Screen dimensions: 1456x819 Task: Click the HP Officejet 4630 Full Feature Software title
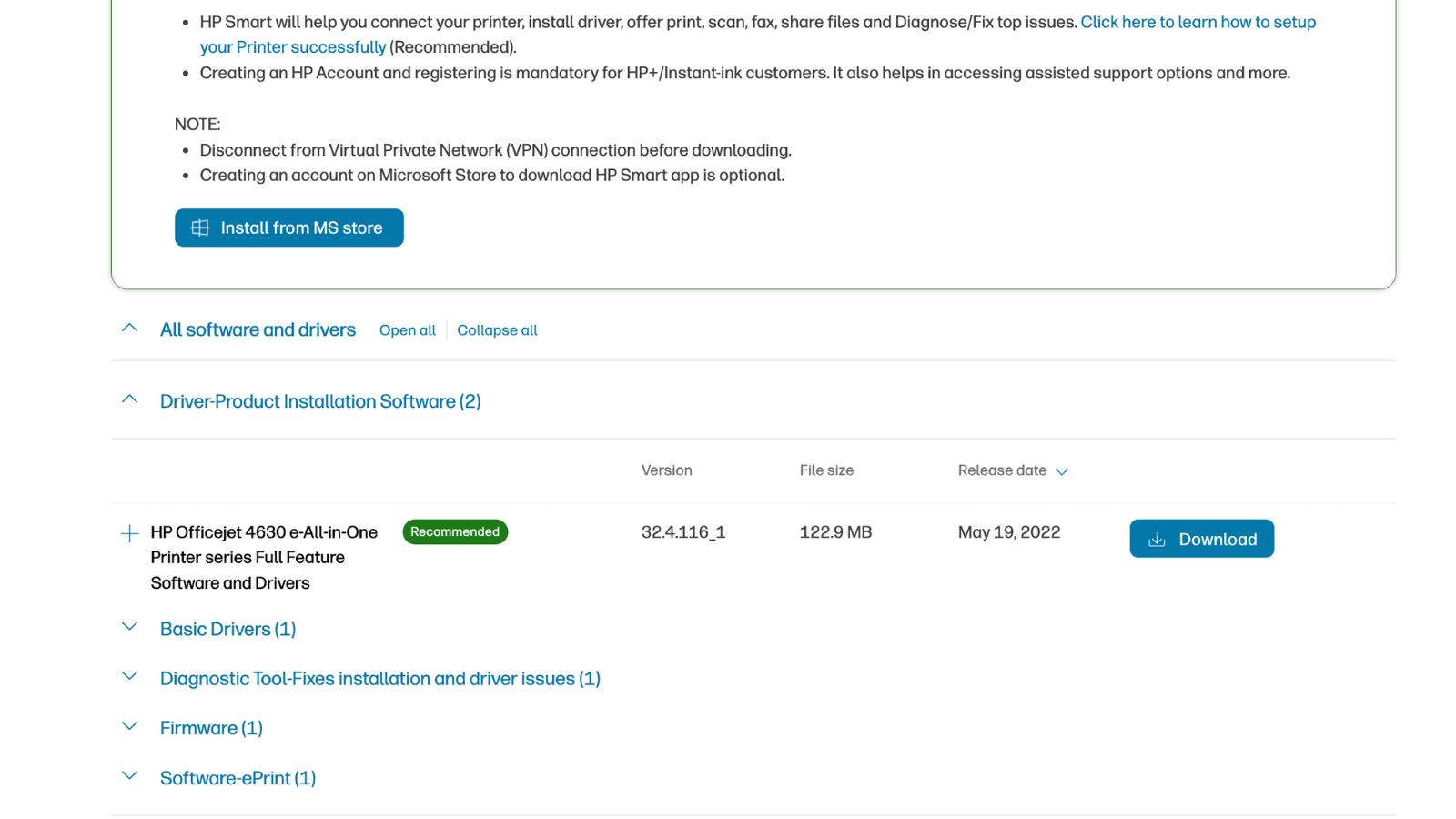point(264,557)
